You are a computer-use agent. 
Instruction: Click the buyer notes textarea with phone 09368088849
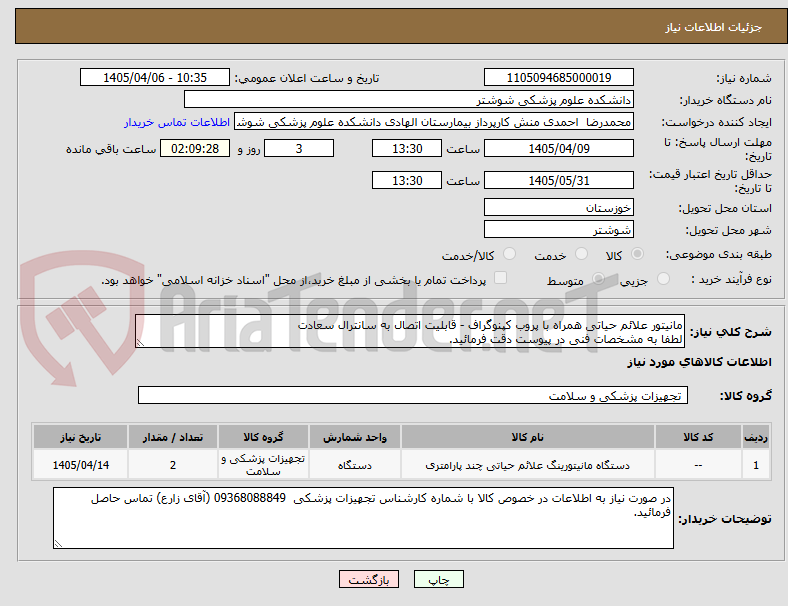tap(363, 518)
